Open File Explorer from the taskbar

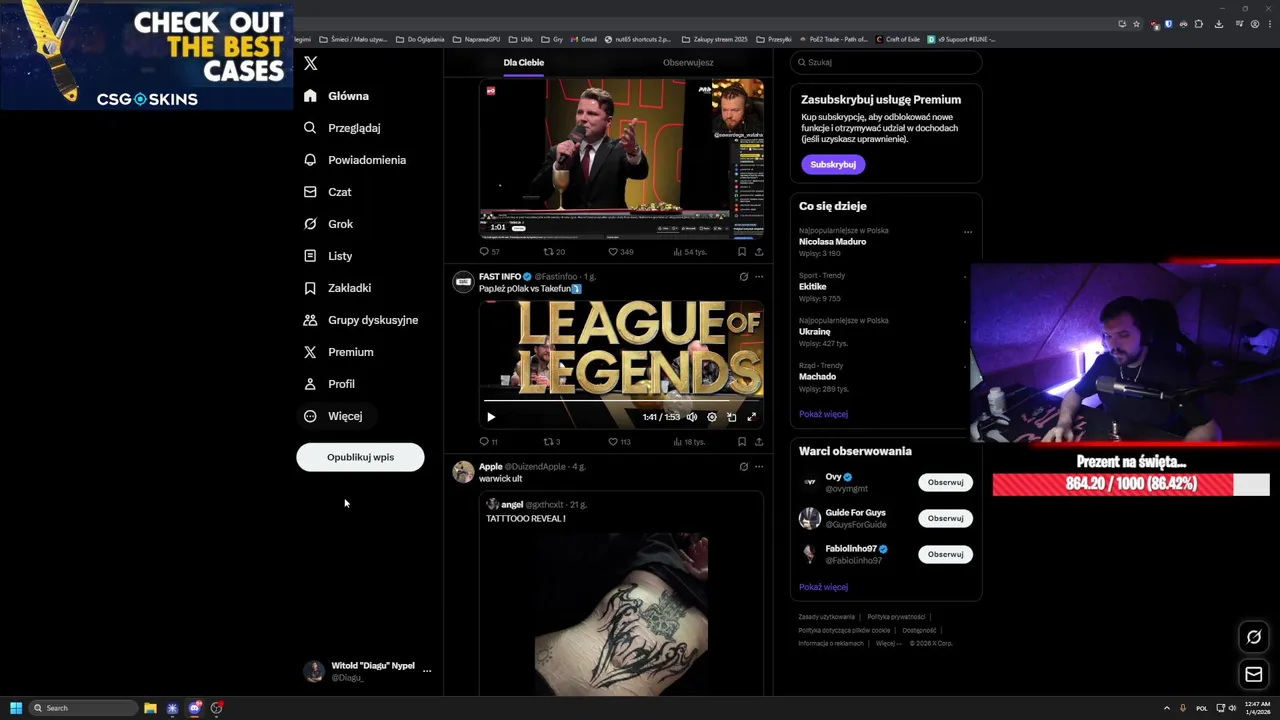pyautogui.click(x=150, y=708)
